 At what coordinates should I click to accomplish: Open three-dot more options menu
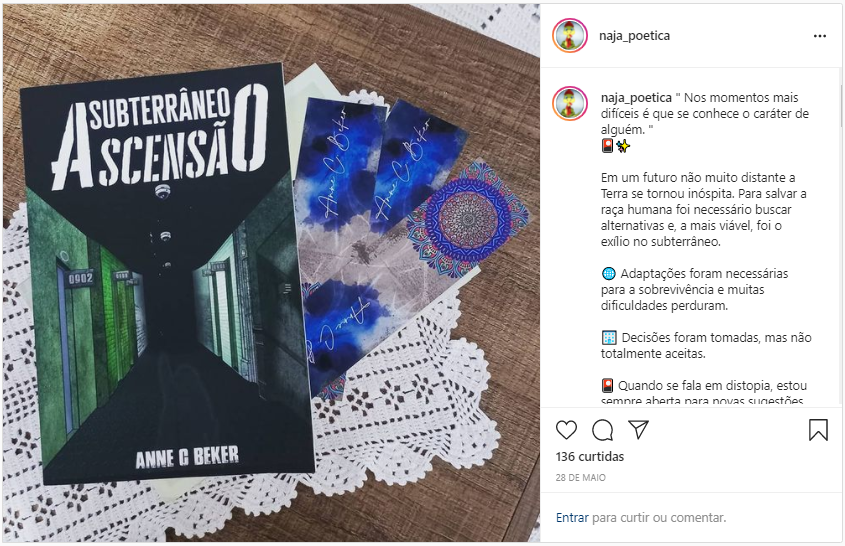pyautogui.click(x=820, y=36)
